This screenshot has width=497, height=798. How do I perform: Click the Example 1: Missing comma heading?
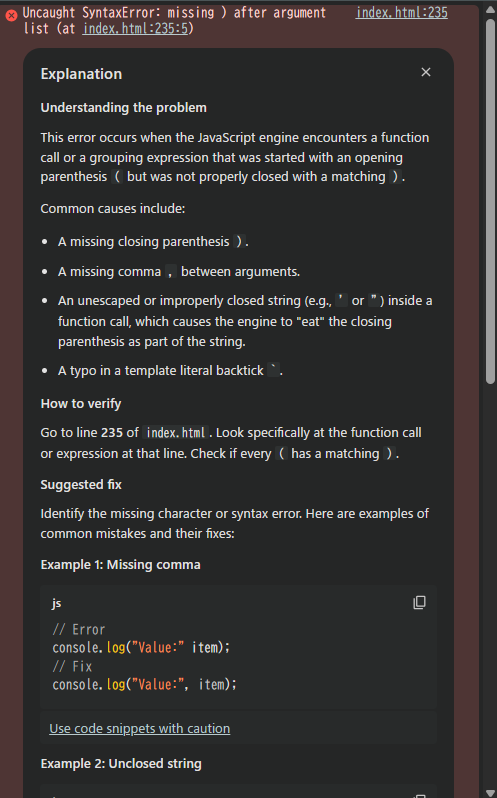121,564
